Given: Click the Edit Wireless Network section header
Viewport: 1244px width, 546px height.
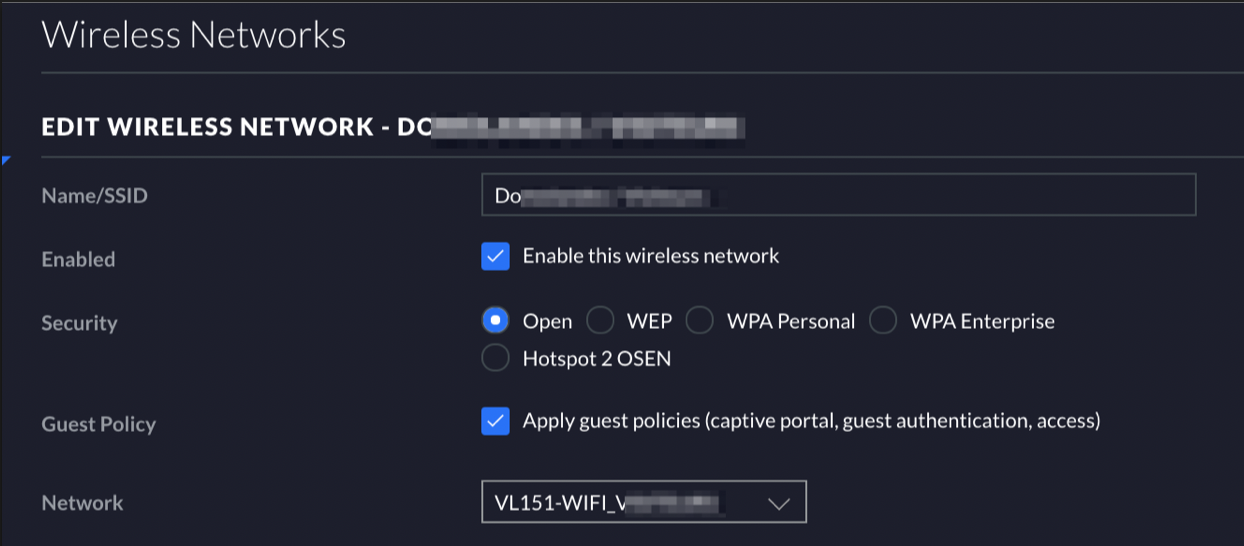Looking at the screenshot, I should [x=395, y=127].
